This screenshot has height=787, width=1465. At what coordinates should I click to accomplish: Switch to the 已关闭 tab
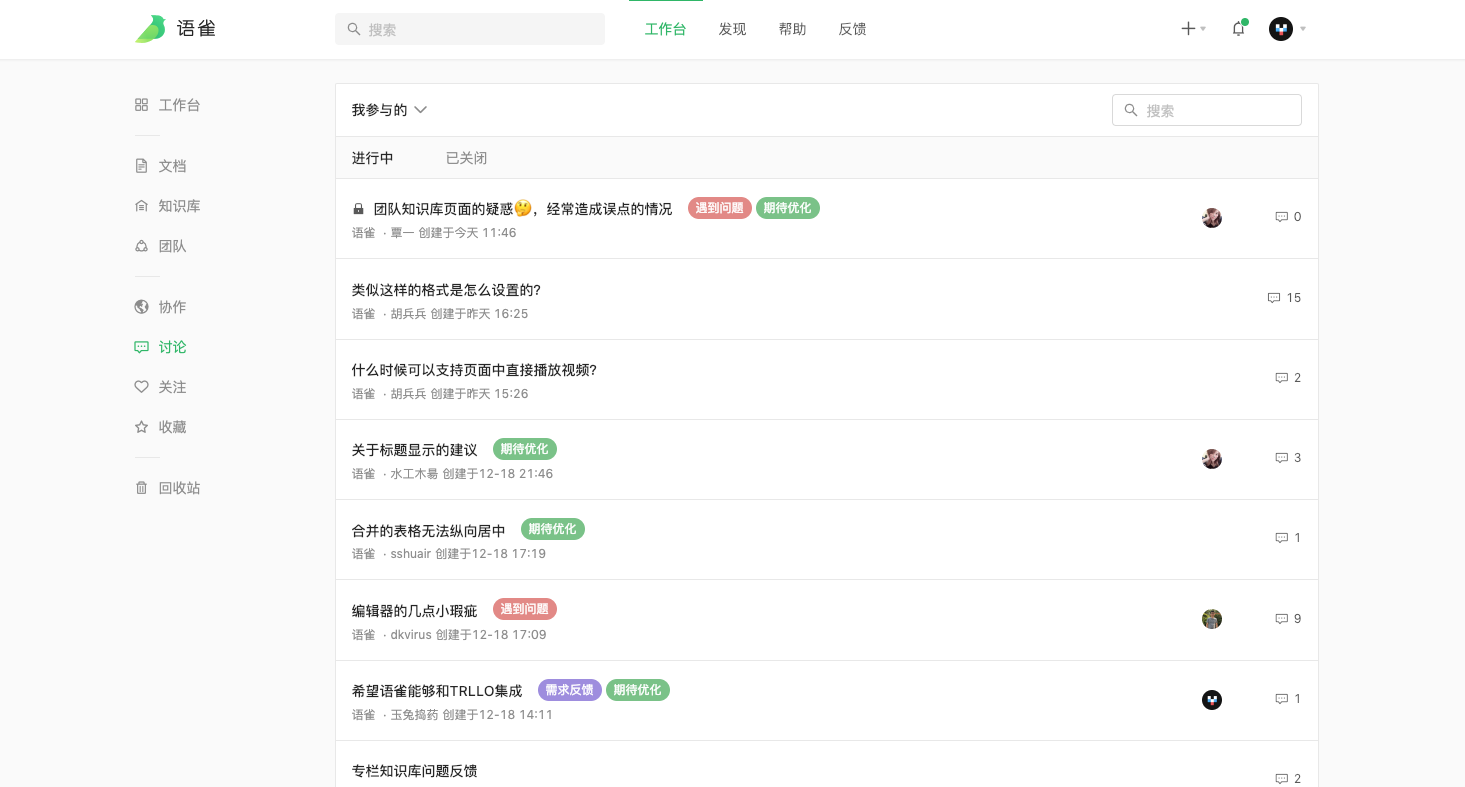pos(466,158)
